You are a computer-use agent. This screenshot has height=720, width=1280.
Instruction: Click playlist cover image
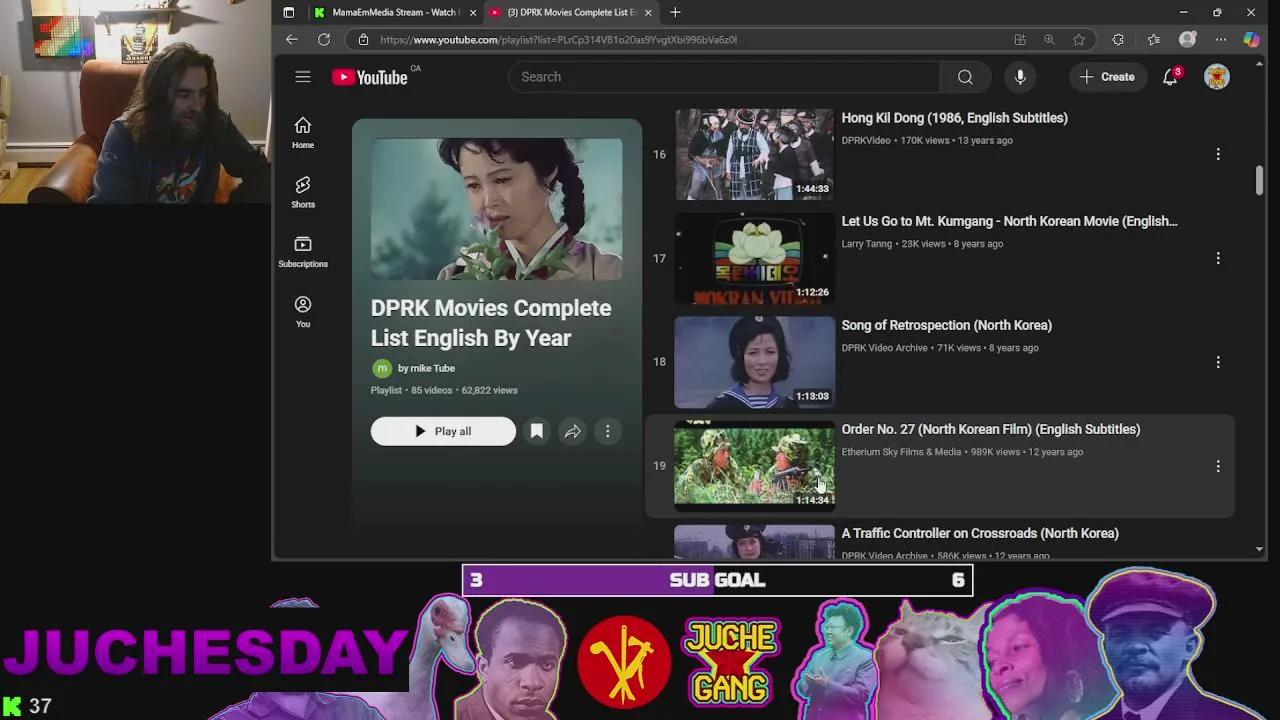pyautogui.click(x=496, y=209)
